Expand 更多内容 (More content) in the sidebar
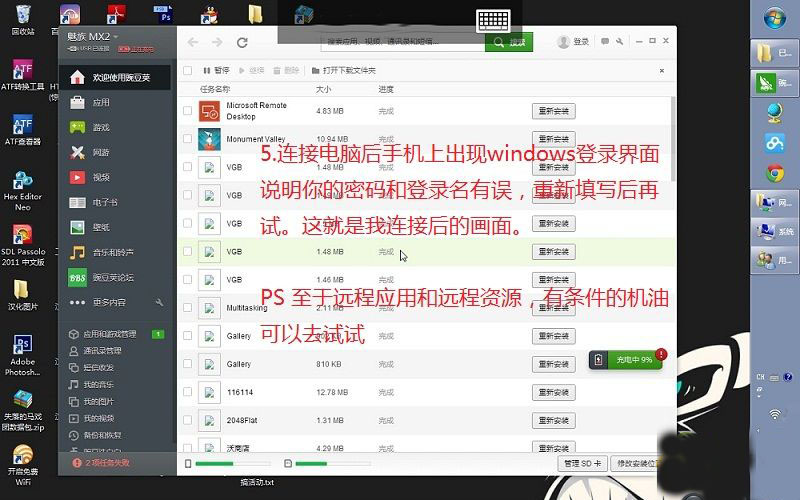Screen dimensions: 800x500 coord(110,302)
